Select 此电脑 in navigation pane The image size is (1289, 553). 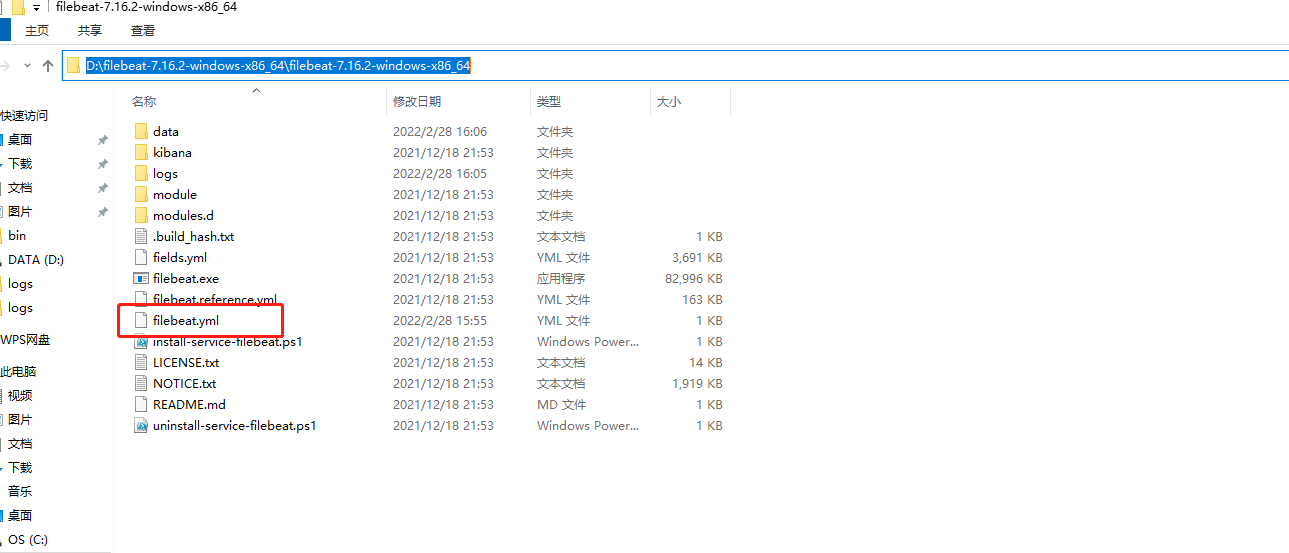coord(18,372)
